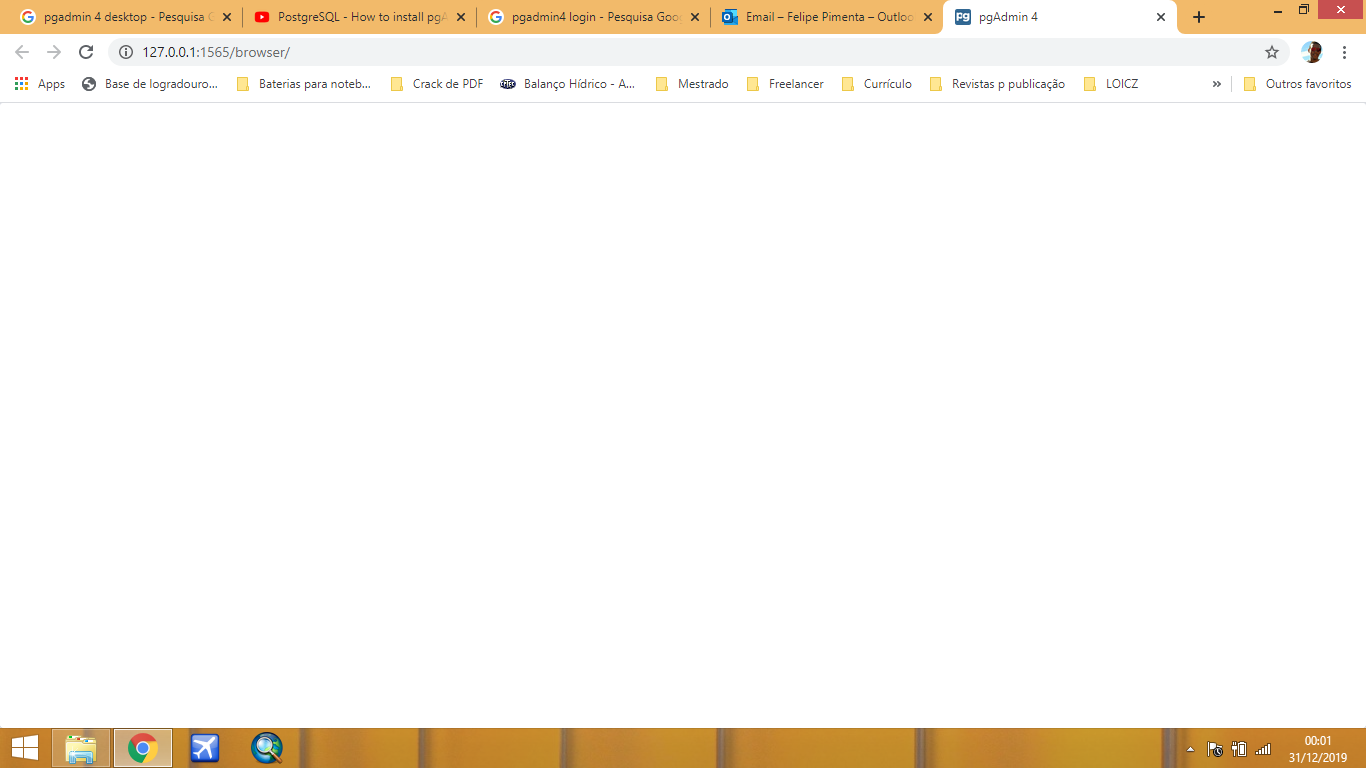
Task: Open the Outros favoritos folder
Action: tap(1297, 84)
